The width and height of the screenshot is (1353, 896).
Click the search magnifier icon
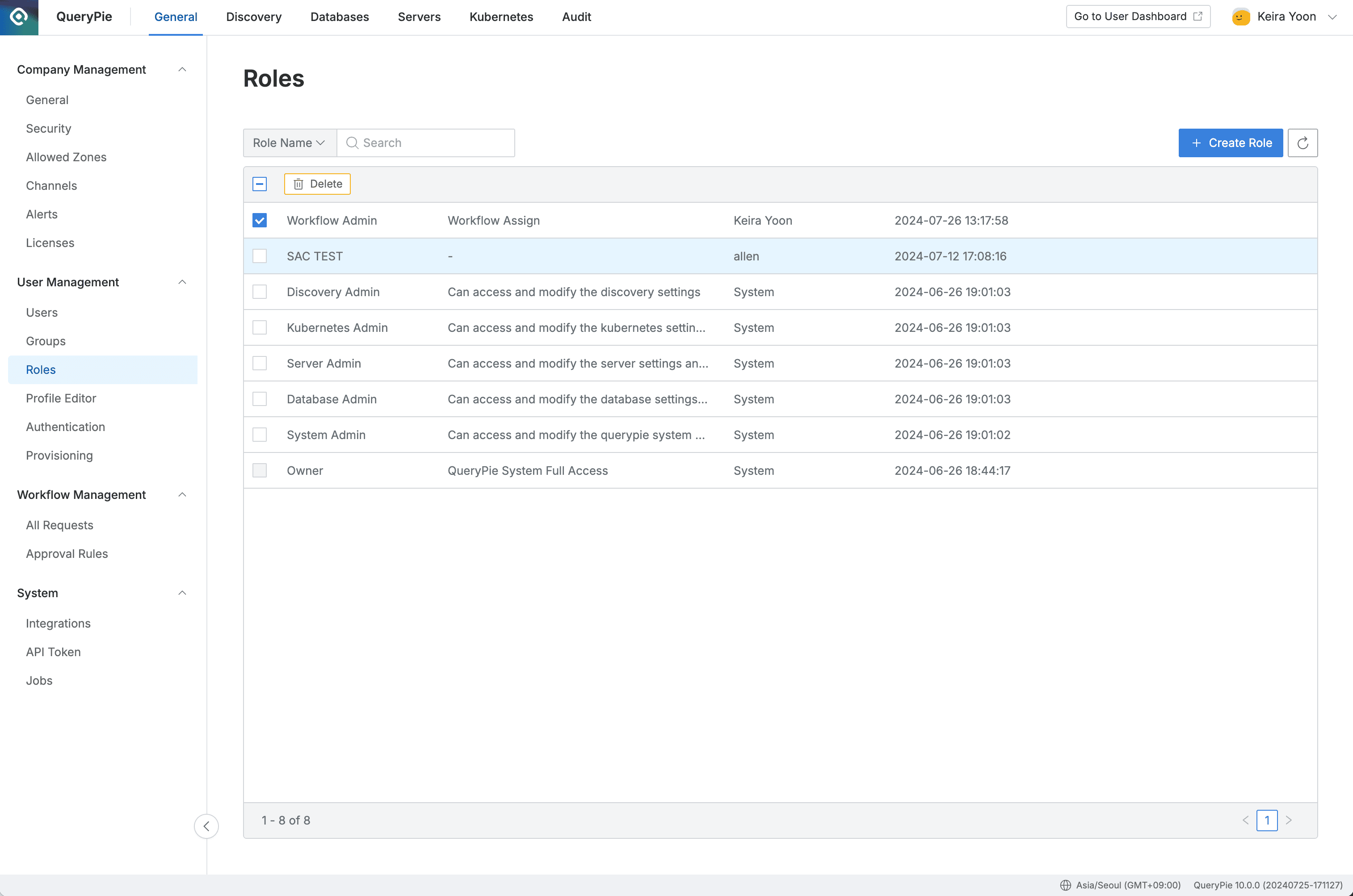pyautogui.click(x=352, y=143)
